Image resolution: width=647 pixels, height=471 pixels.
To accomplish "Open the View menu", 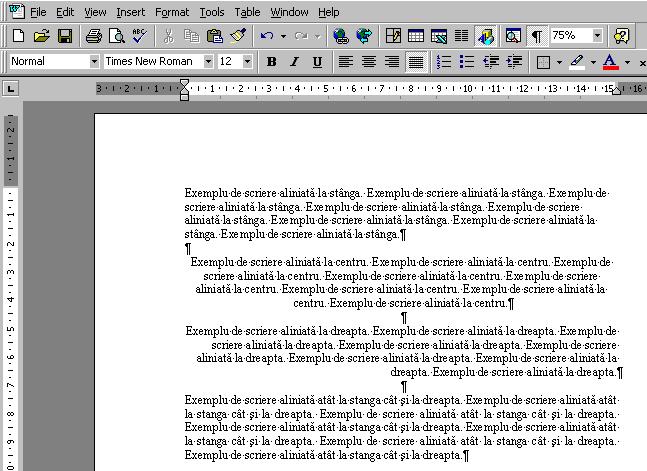I will point(95,12).
